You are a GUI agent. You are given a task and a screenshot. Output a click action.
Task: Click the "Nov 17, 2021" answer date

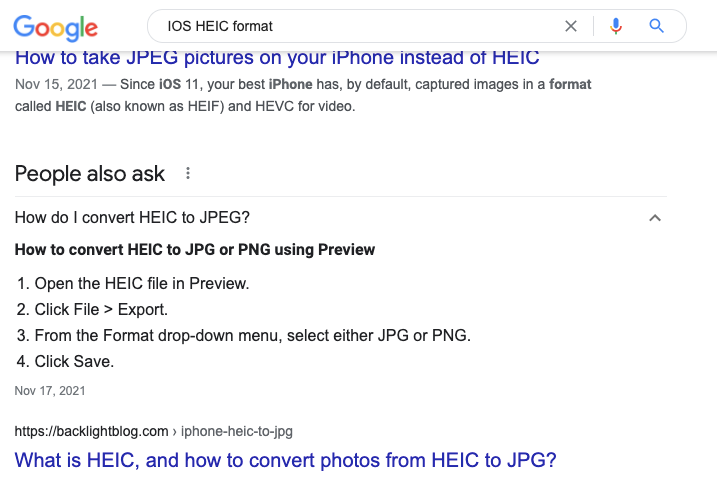pos(50,390)
